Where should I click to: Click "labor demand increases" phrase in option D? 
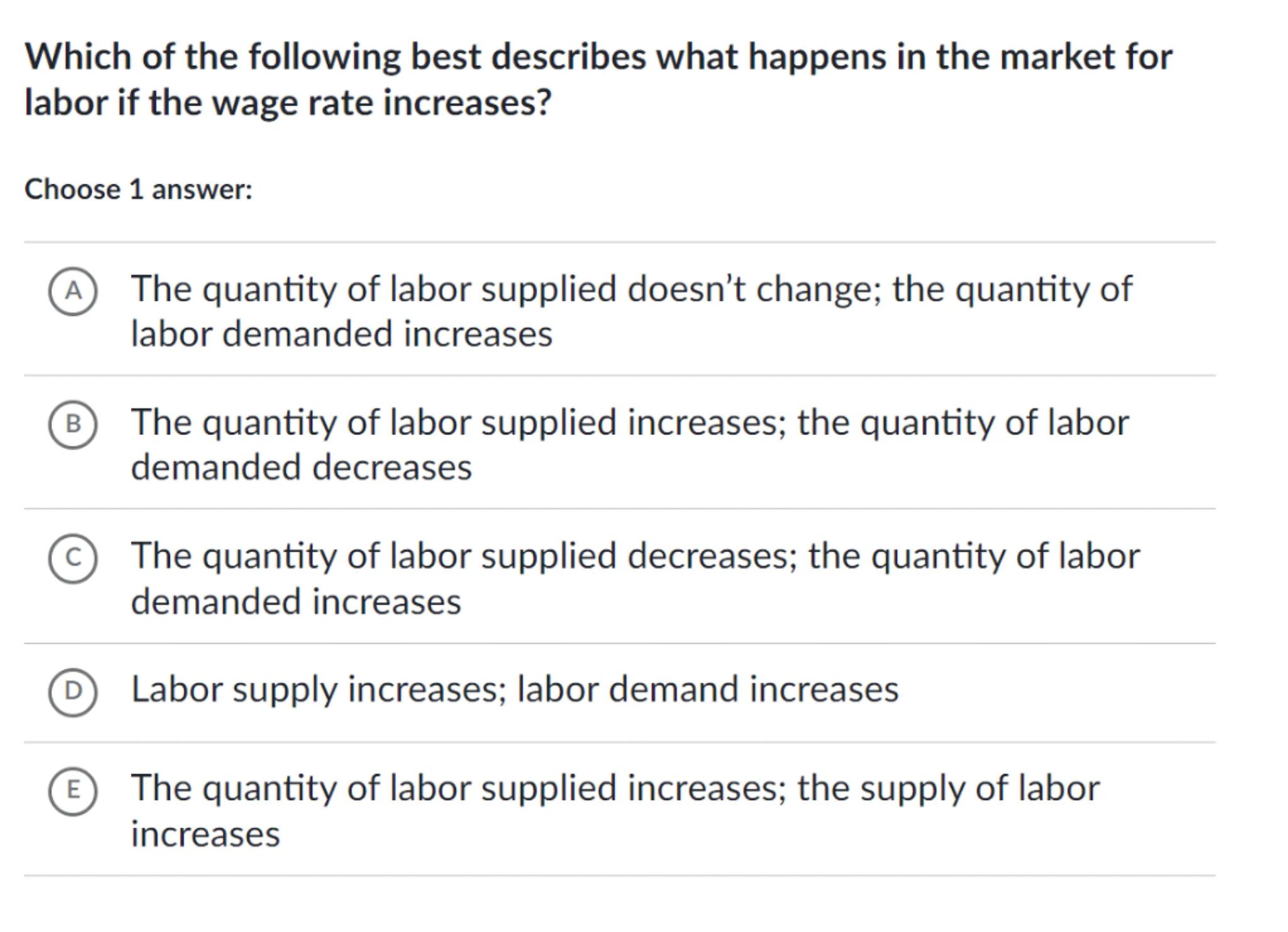[x=708, y=690]
